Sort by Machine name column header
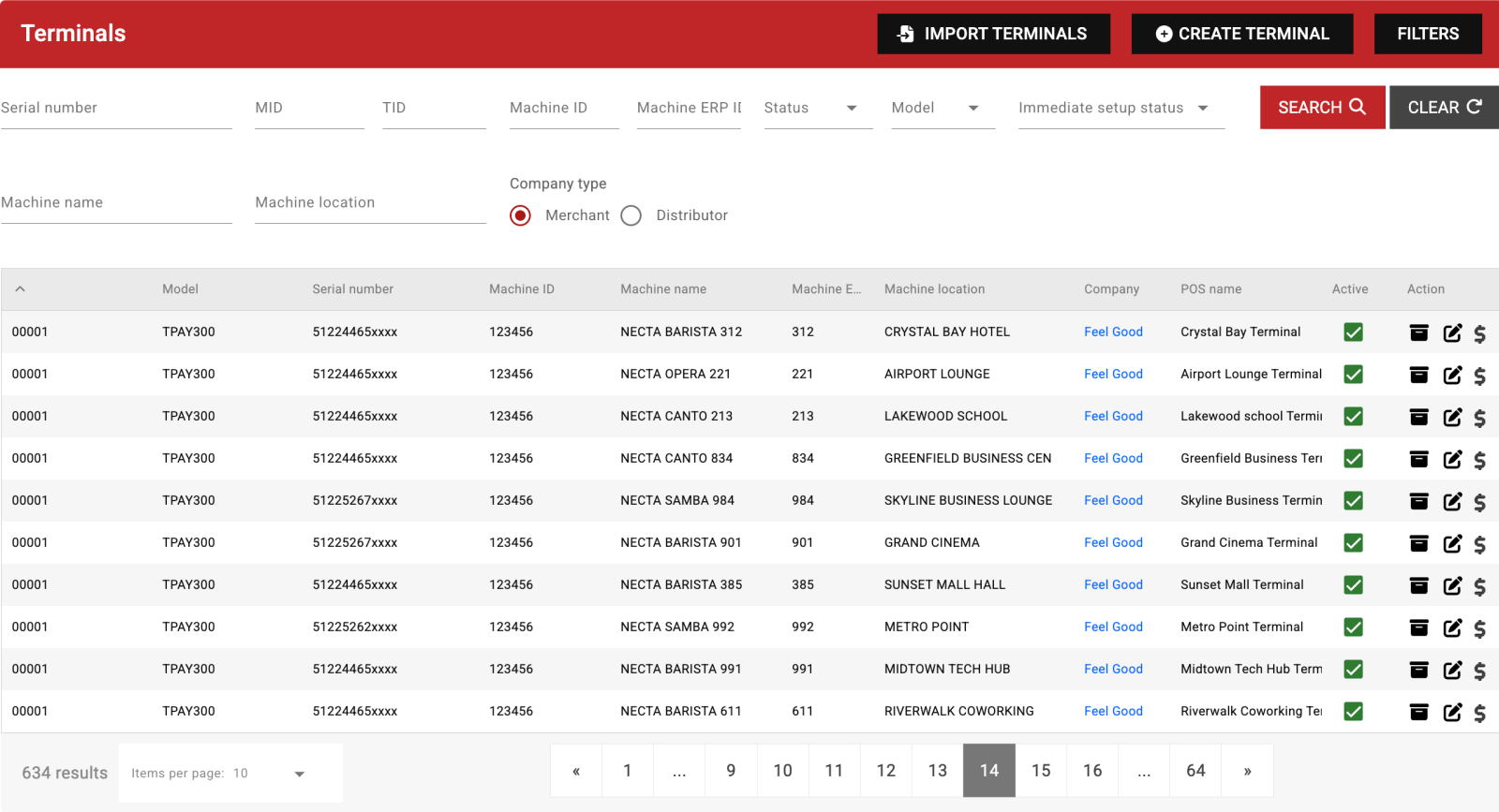 click(663, 289)
